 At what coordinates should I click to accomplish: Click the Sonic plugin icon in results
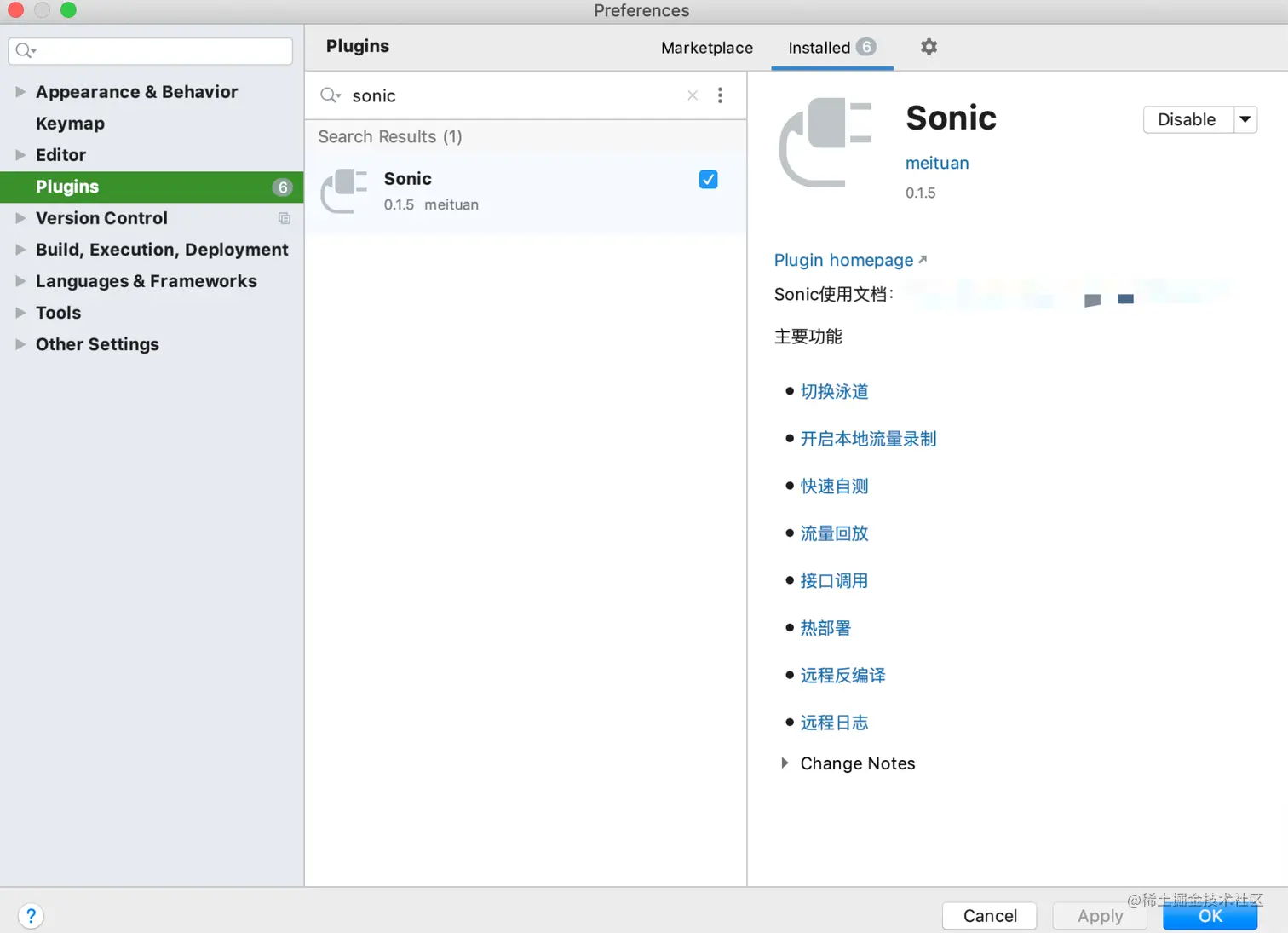pos(344,191)
